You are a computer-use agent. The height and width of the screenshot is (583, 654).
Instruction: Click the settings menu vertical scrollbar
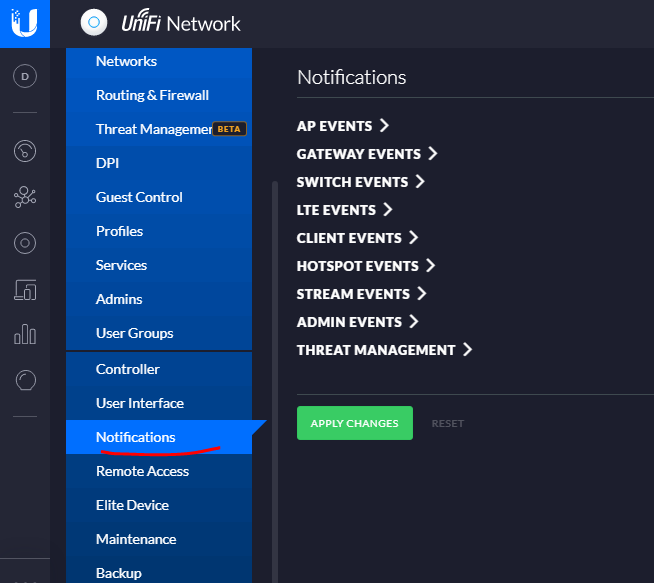coord(275,382)
